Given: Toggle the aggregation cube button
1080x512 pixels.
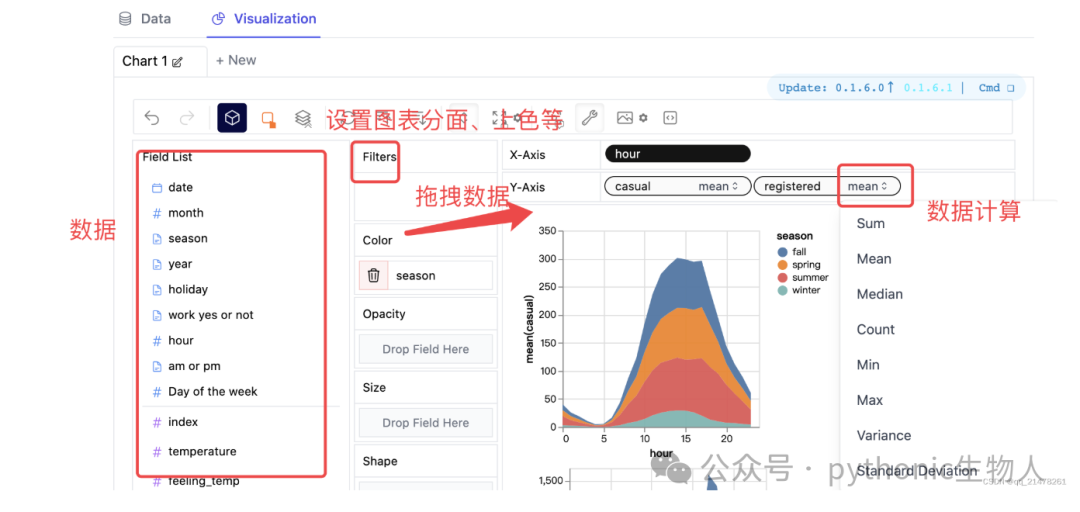Looking at the screenshot, I should pos(232,118).
